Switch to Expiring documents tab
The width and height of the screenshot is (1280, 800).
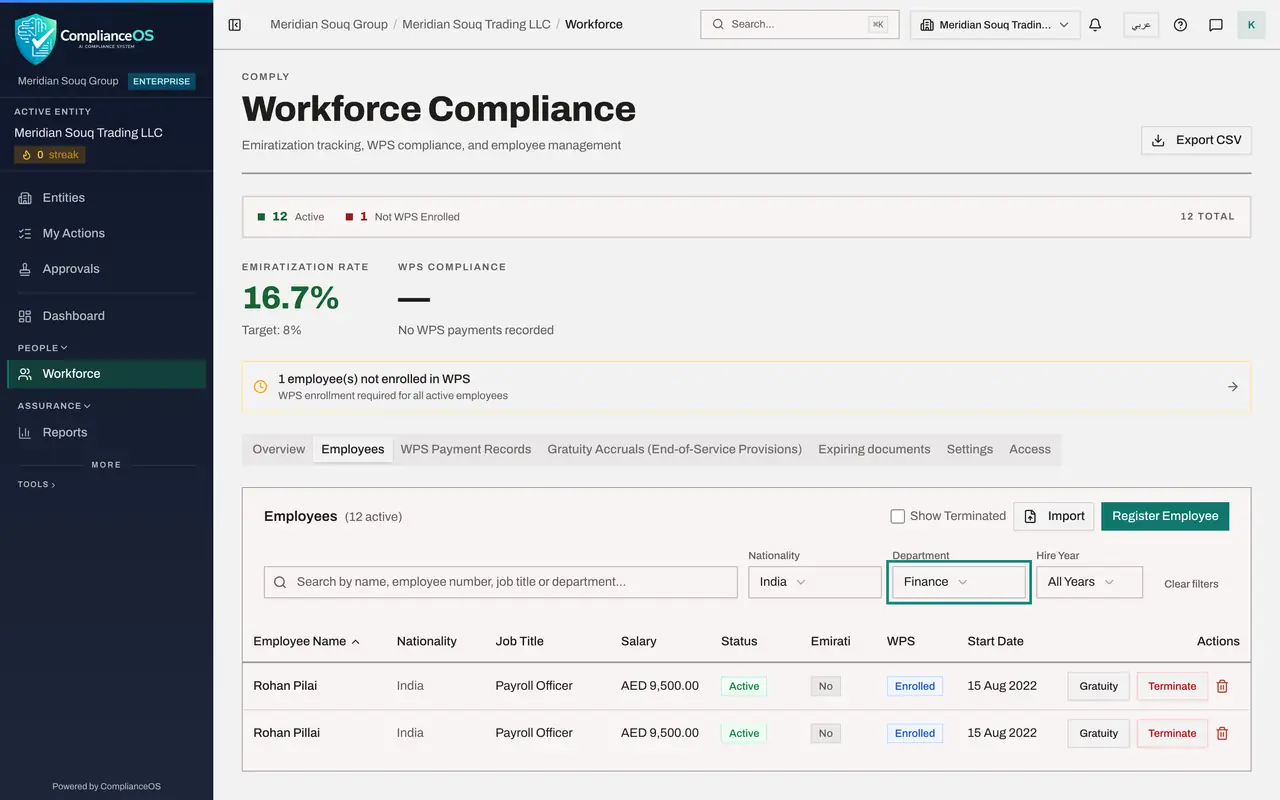[874, 449]
